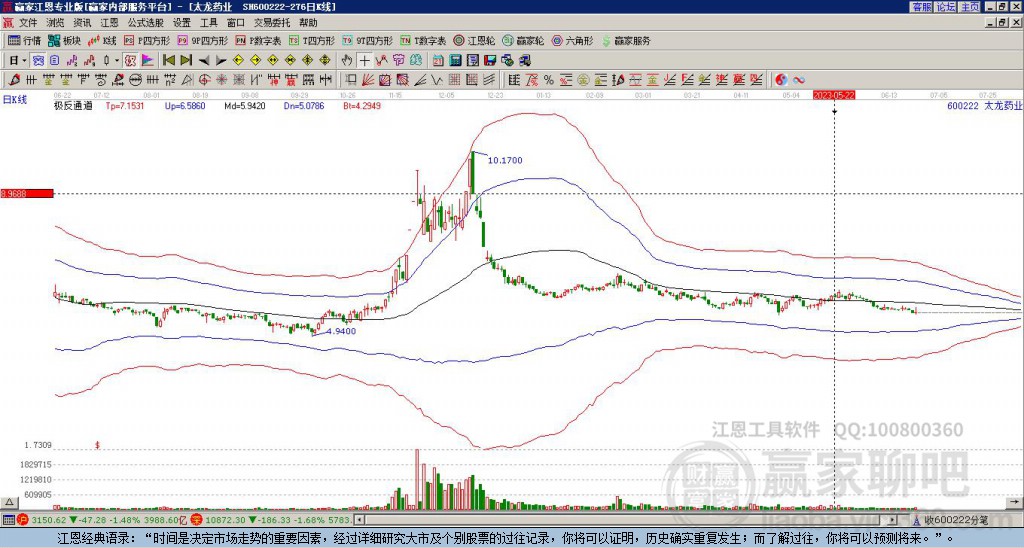Click the infinity loop icon

coord(799,80)
